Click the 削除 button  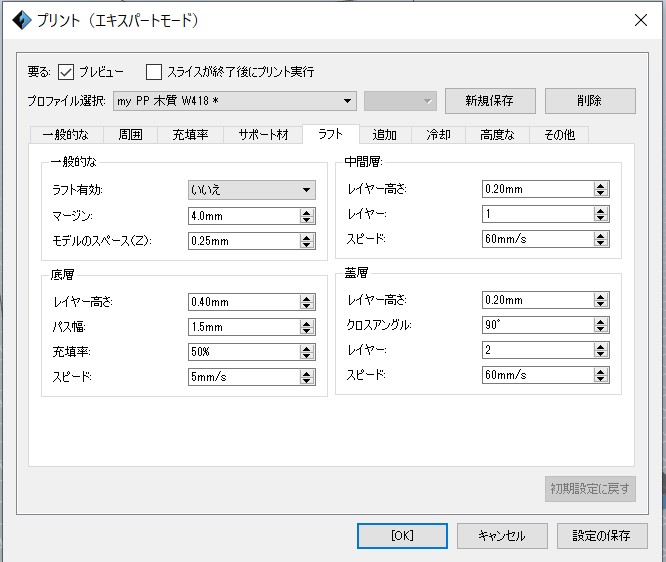point(590,101)
